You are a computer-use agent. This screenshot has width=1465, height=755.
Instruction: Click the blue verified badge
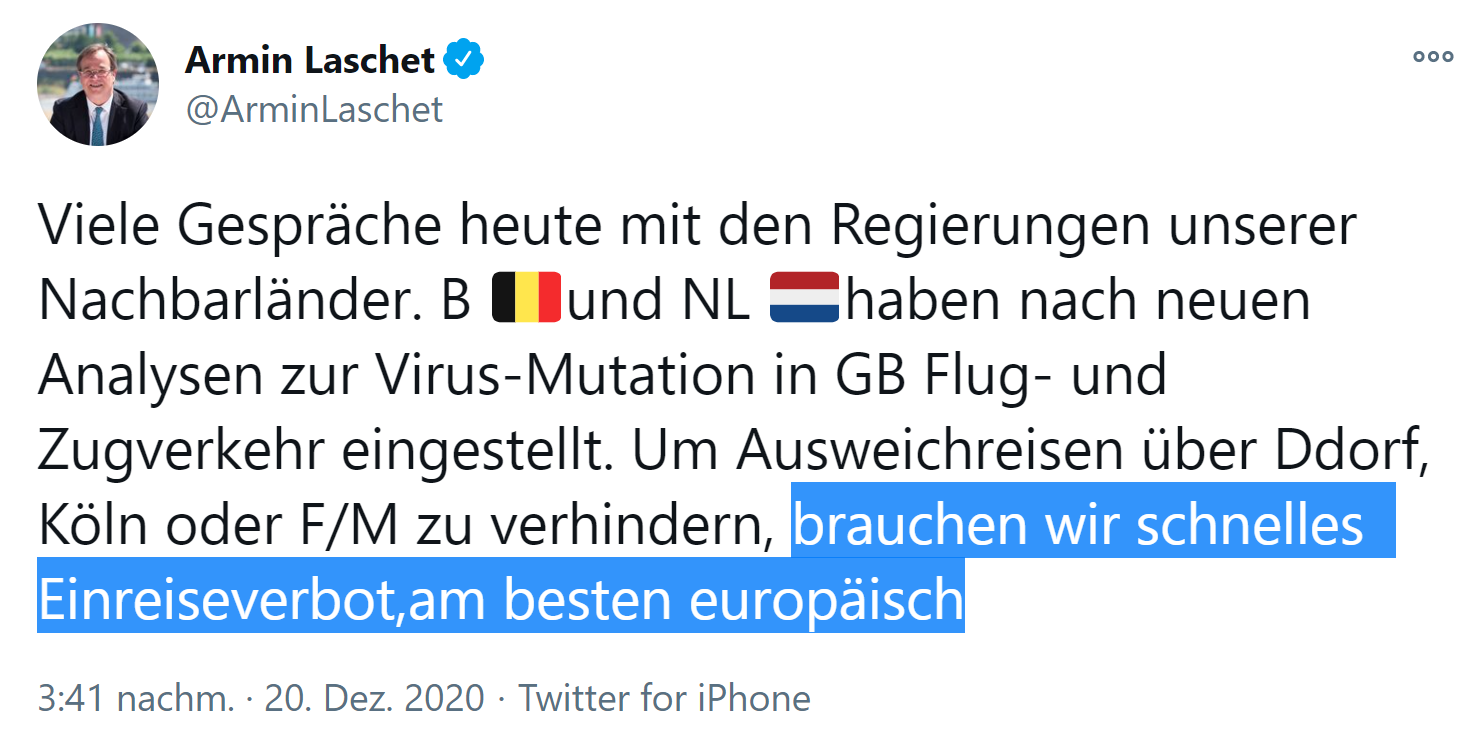[x=463, y=60]
